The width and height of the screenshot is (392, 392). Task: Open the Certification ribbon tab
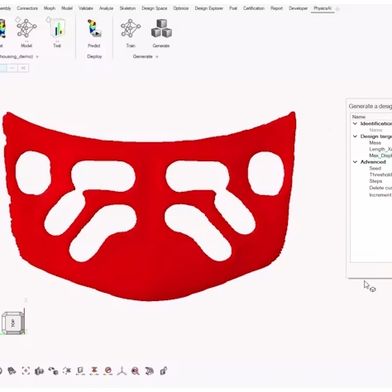point(254,8)
